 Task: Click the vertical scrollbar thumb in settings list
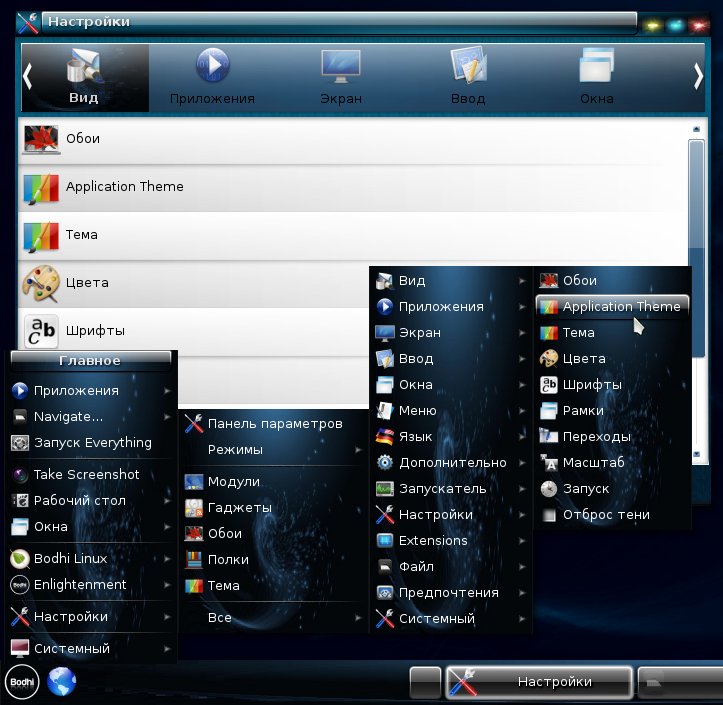coord(696,248)
